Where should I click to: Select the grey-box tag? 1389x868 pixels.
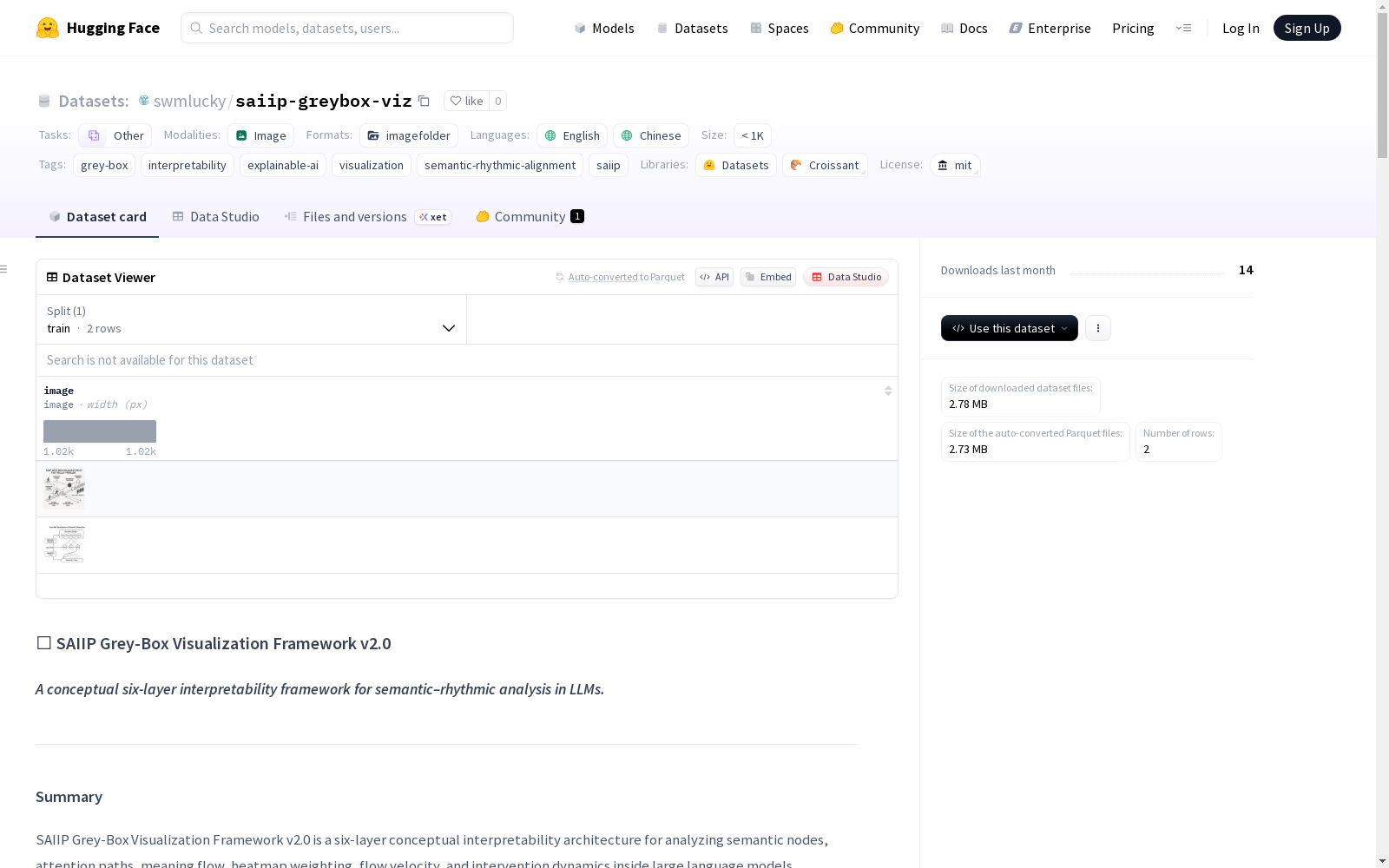(x=104, y=165)
